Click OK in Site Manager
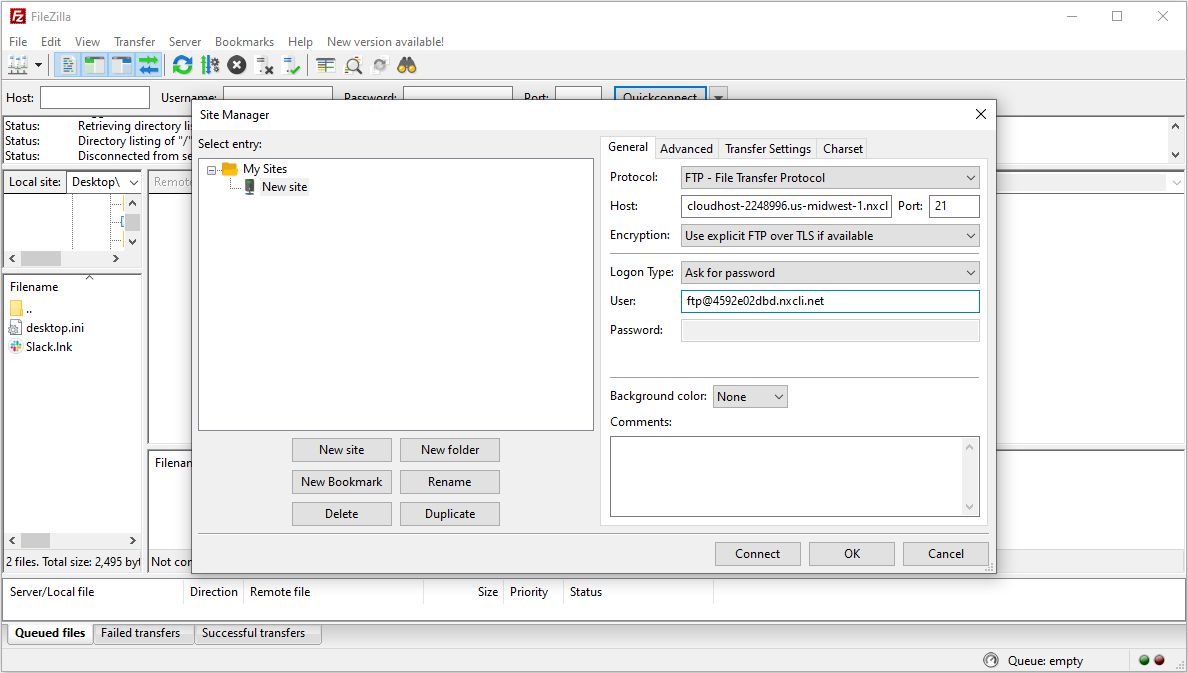Image resolution: width=1188 pixels, height=673 pixels. coord(852,554)
